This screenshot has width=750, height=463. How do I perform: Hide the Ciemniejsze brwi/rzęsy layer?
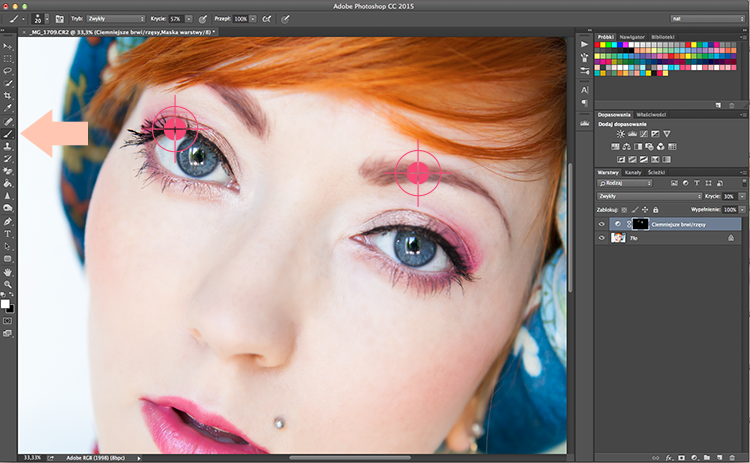point(602,224)
